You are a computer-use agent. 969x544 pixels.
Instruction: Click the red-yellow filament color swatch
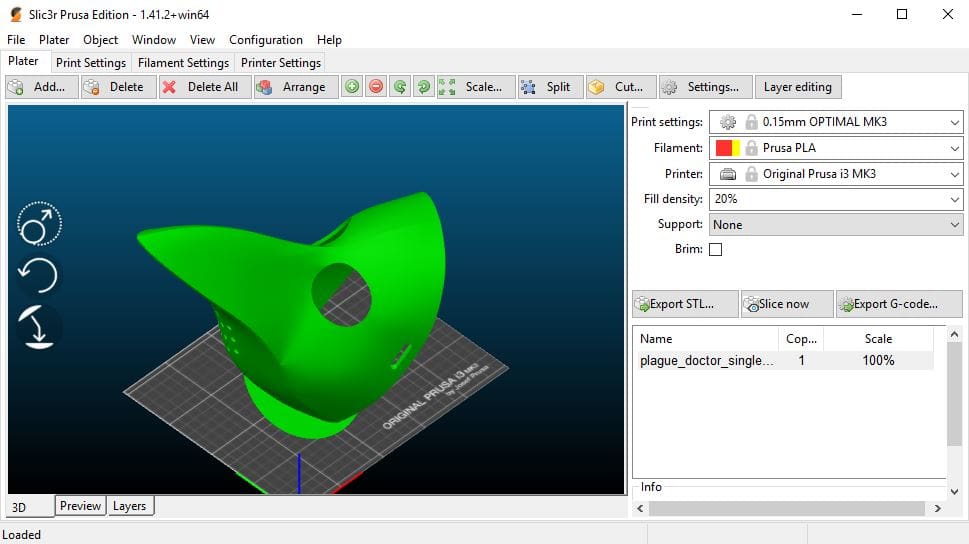coord(727,148)
